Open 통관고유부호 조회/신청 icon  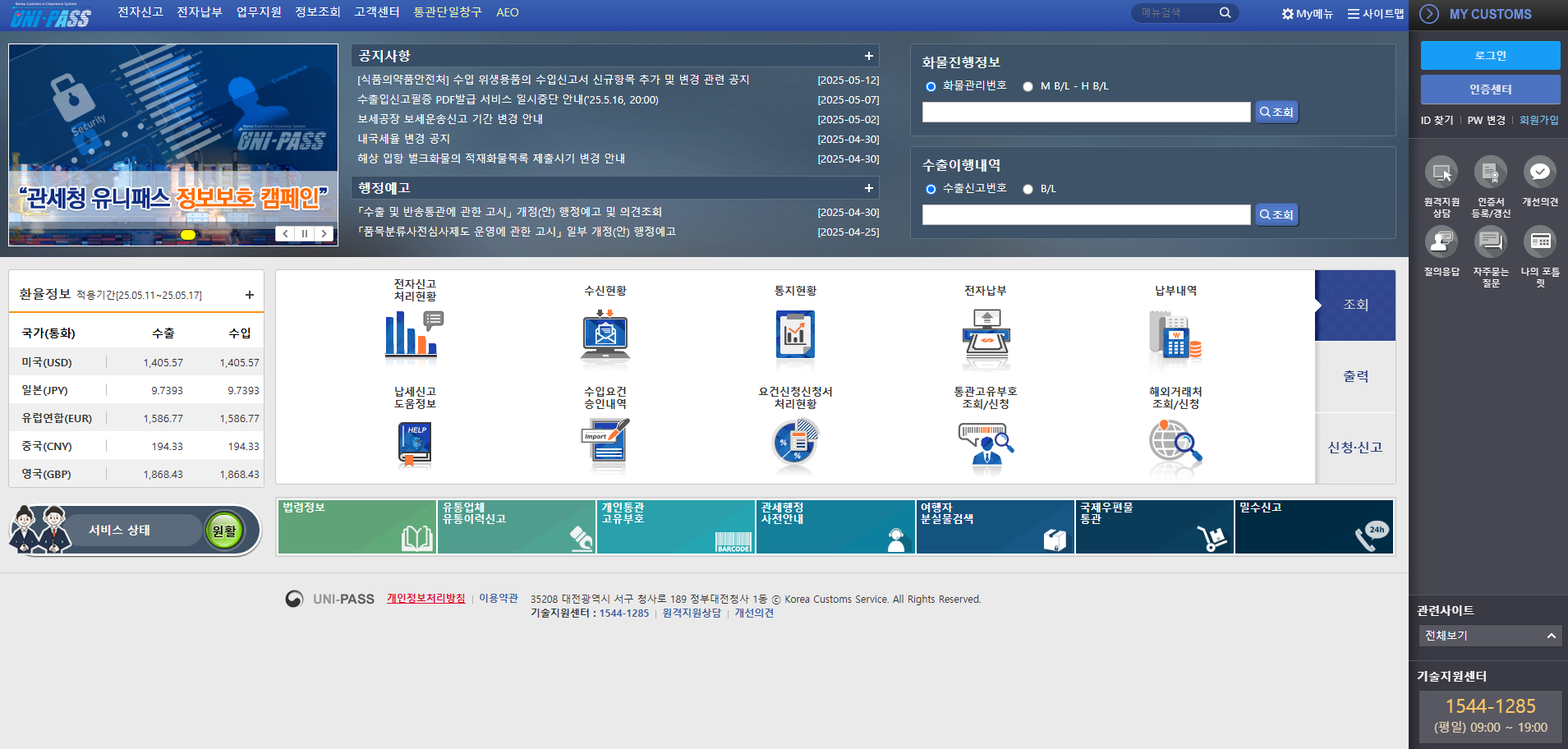coord(986,443)
